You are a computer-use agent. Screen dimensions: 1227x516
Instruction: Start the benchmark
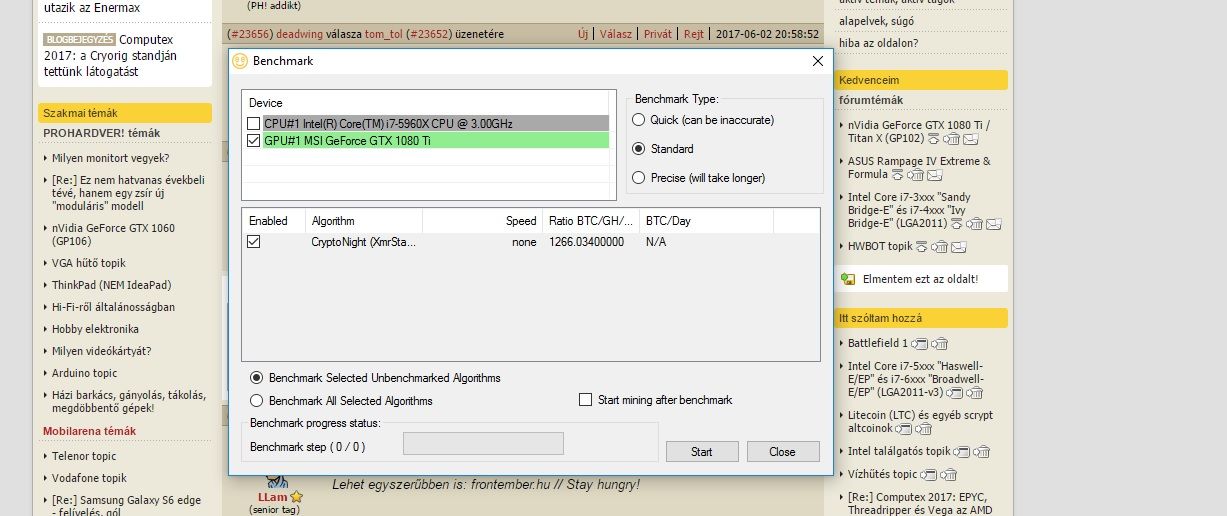[x=702, y=452]
